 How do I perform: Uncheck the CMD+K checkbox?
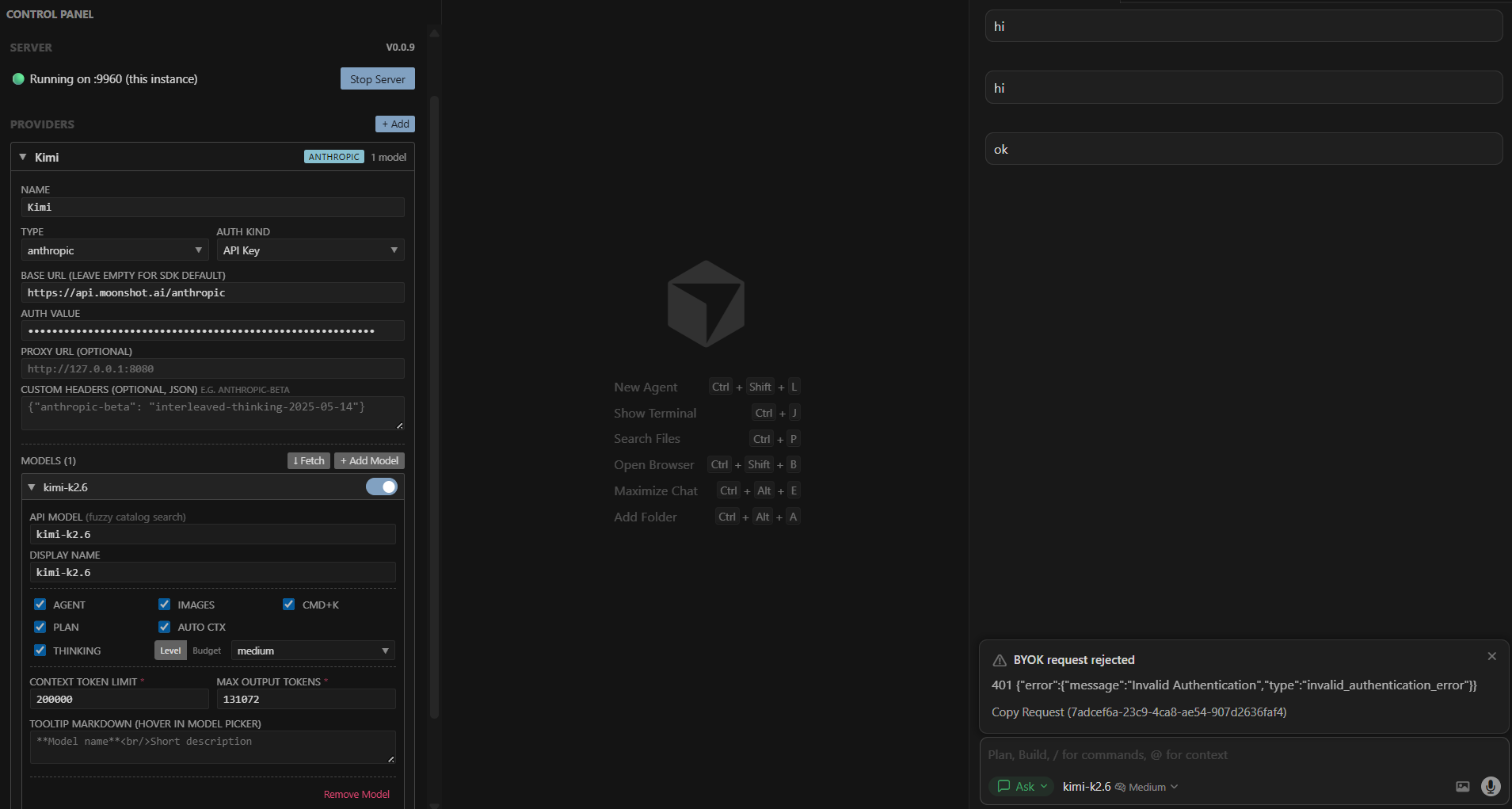(x=288, y=604)
